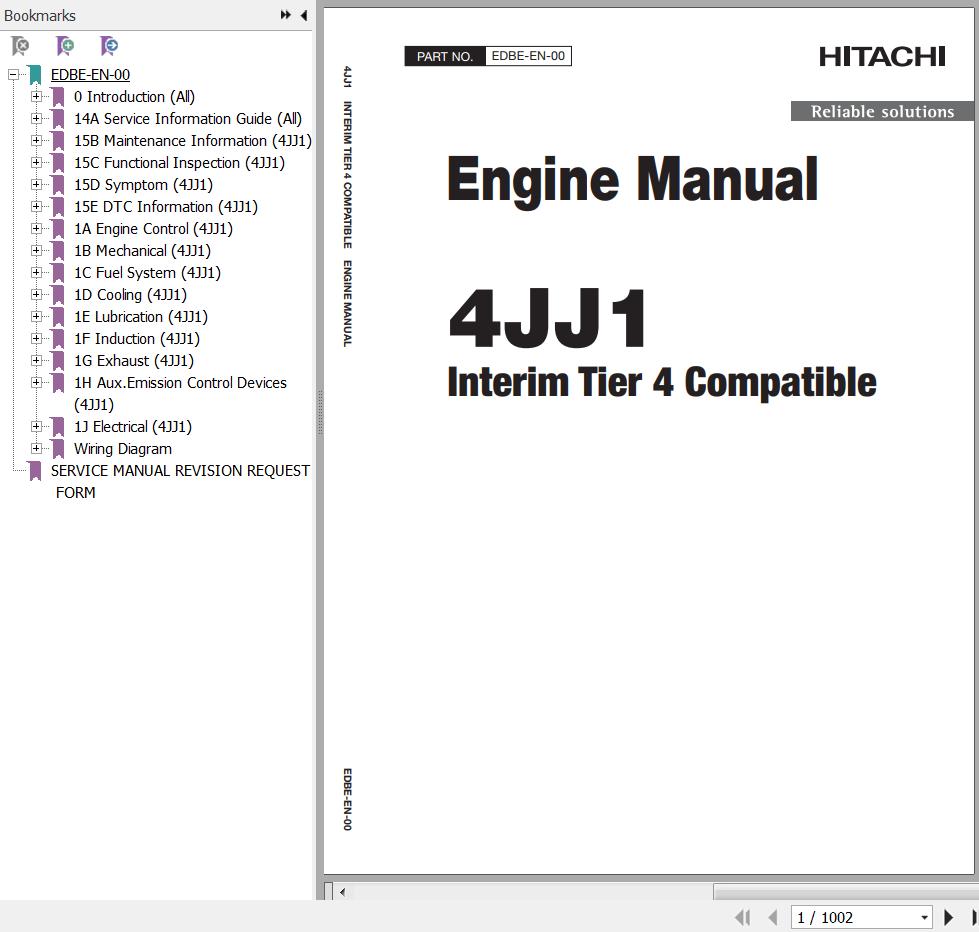This screenshot has height=932, width=979.
Task: Click the Engine Manual heading on the page
Action: tap(632, 180)
